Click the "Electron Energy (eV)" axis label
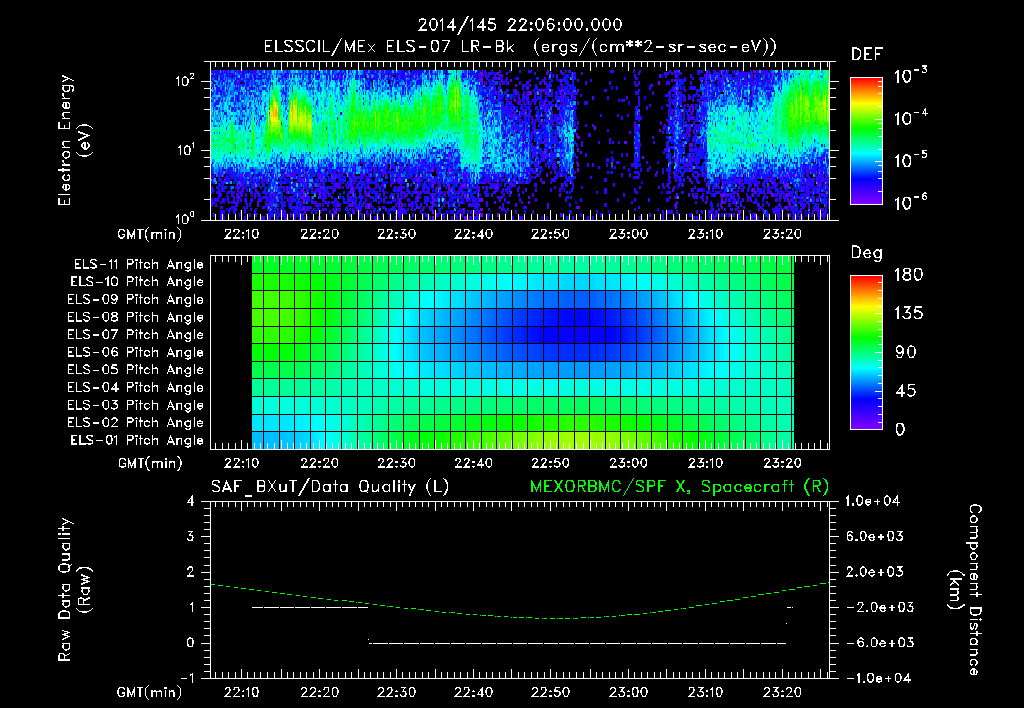 [74, 140]
